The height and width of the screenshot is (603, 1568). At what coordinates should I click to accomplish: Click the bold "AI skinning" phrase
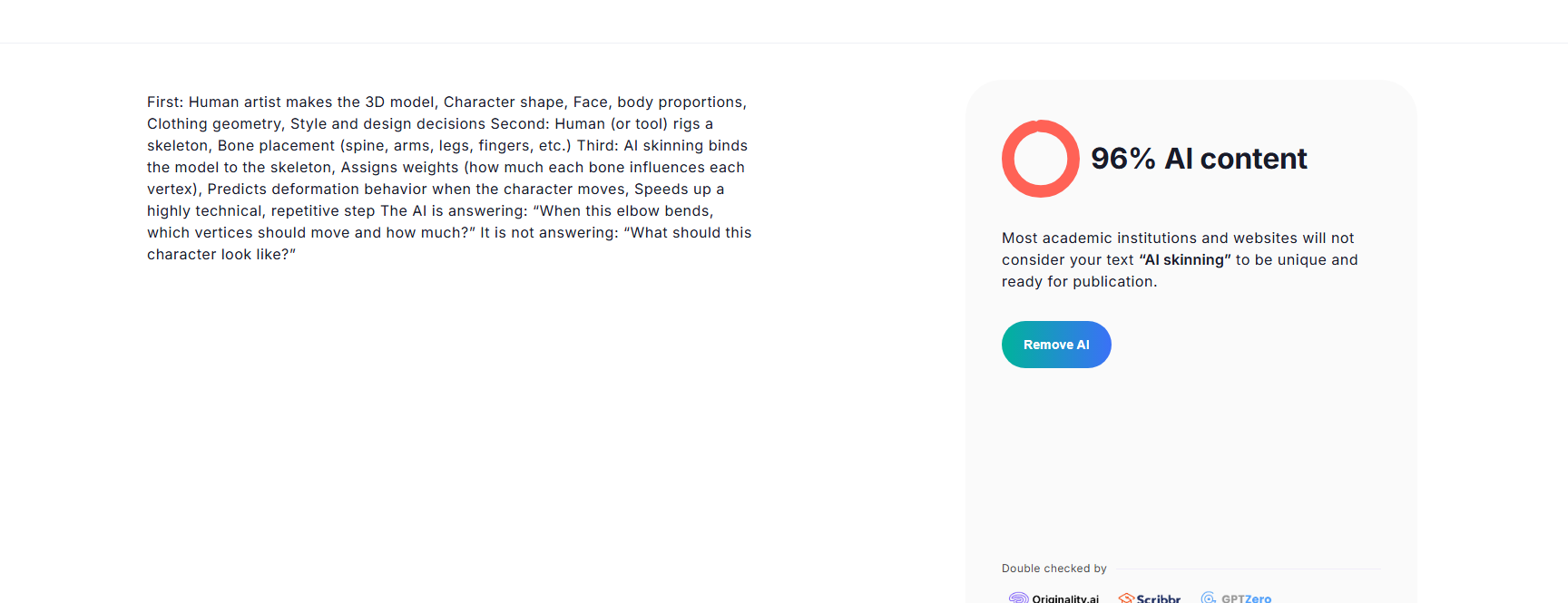point(1185,260)
